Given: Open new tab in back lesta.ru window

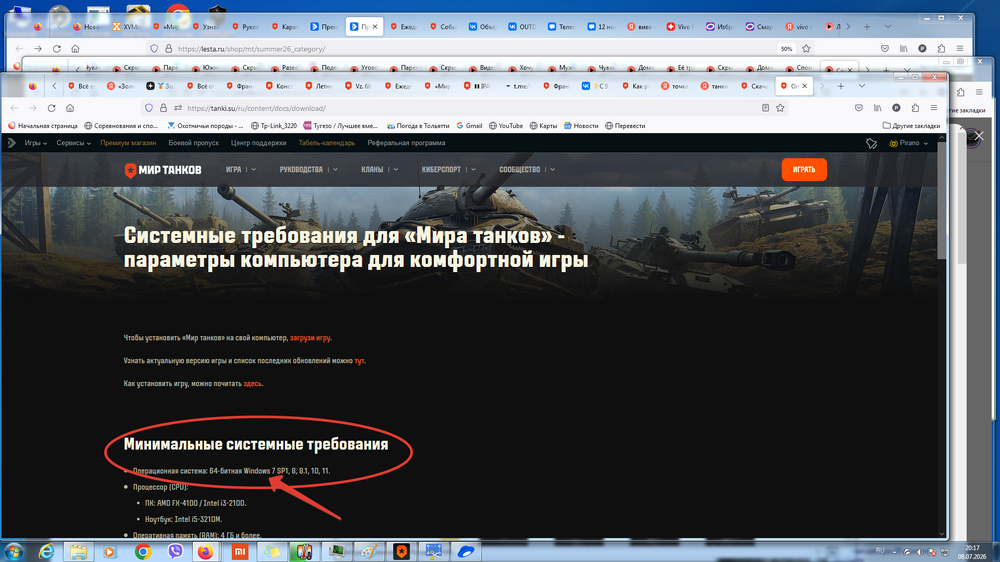Looking at the screenshot, I should 867,27.
